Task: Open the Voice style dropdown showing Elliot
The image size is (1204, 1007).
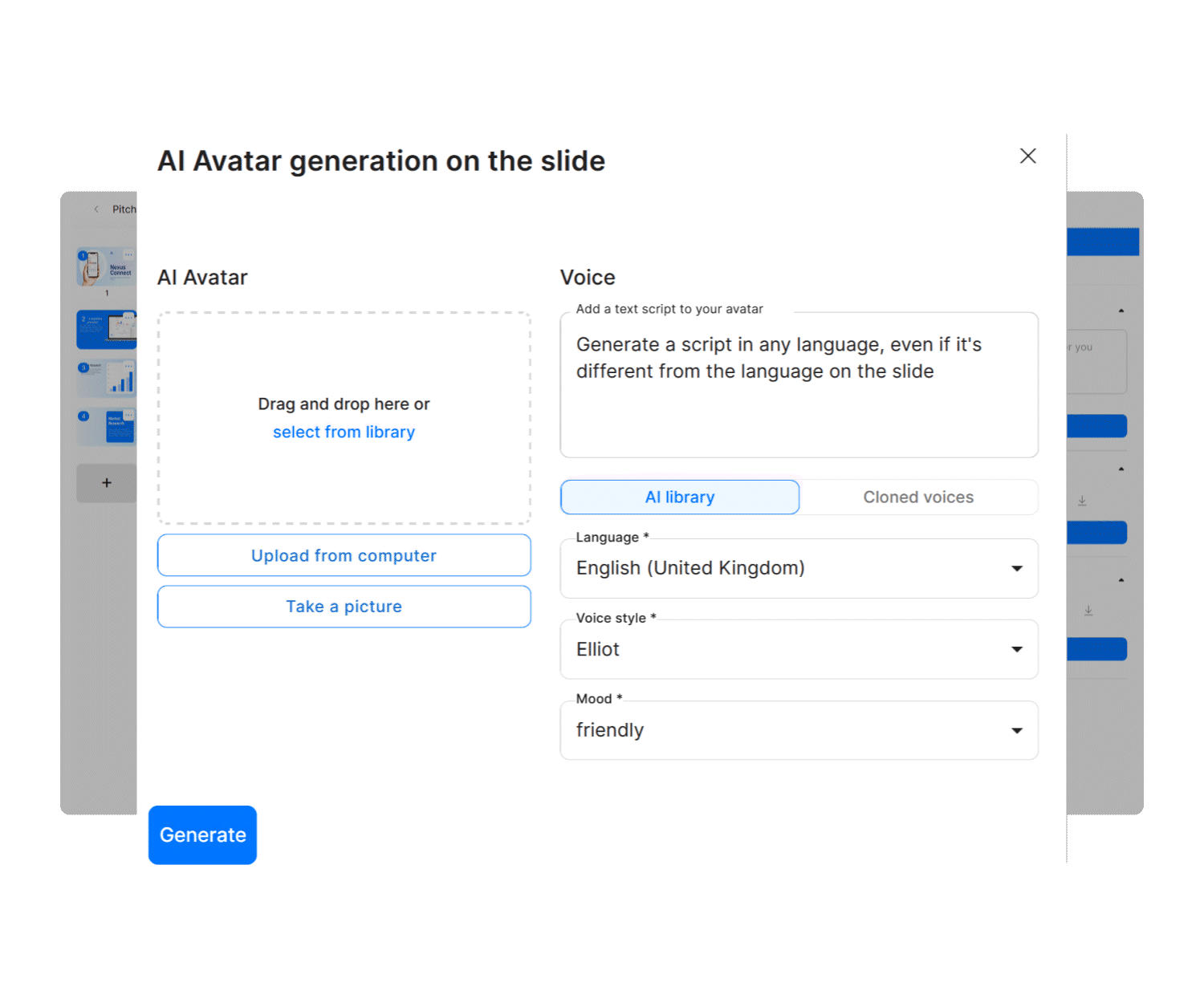Action: [x=799, y=649]
